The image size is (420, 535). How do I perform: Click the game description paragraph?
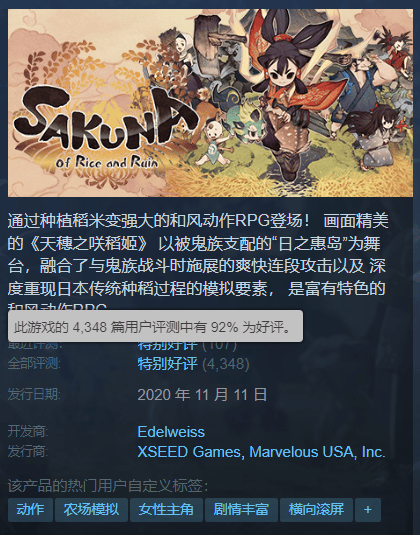pos(198,261)
